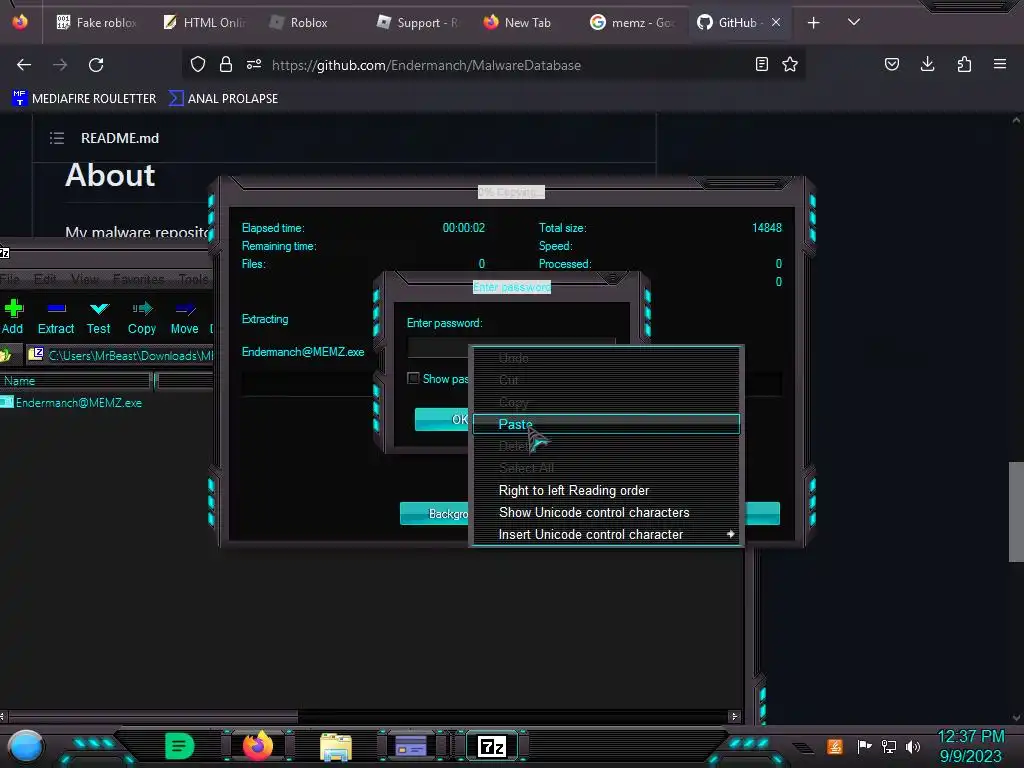This screenshot has height=768, width=1024.
Task: Switch to the Support tab
Action: (419, 23)
